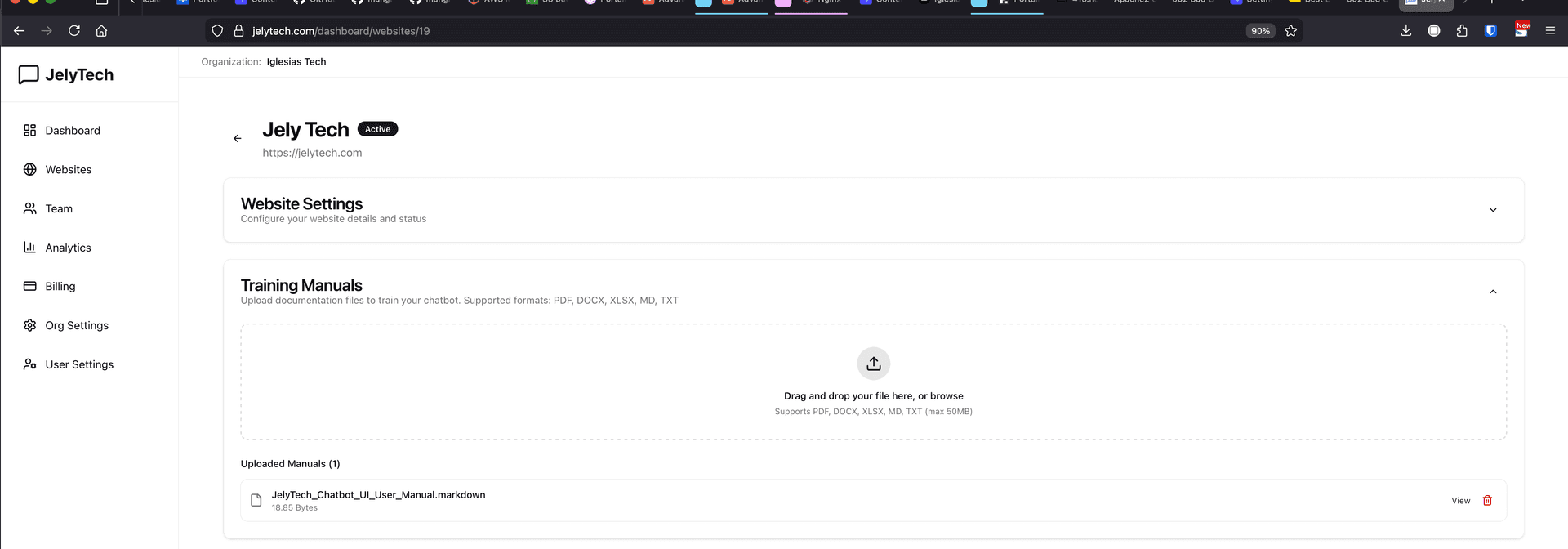
Task: Click the upload arrow icon
Action: click(x=873, y=364)
